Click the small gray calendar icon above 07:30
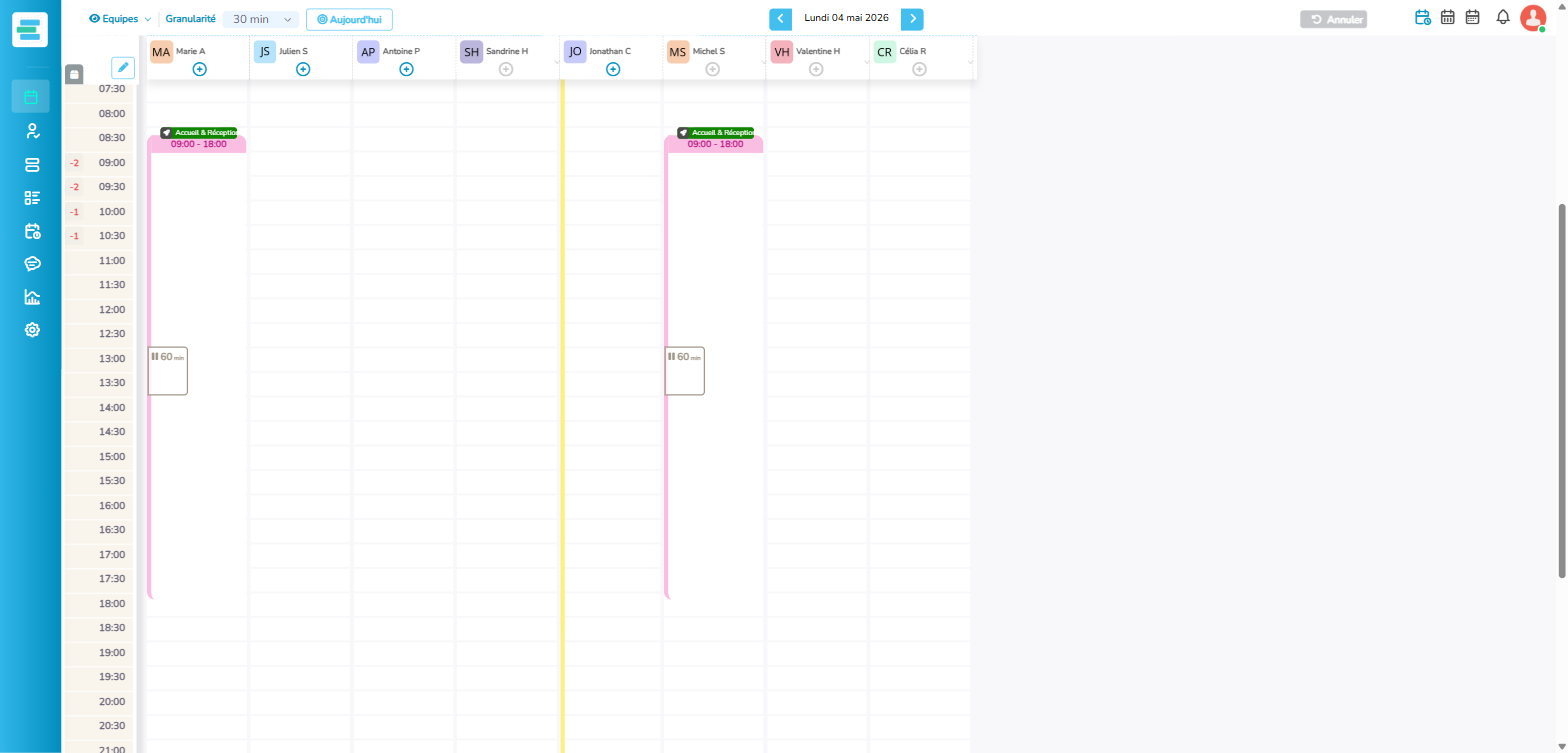 pos(74,74)
